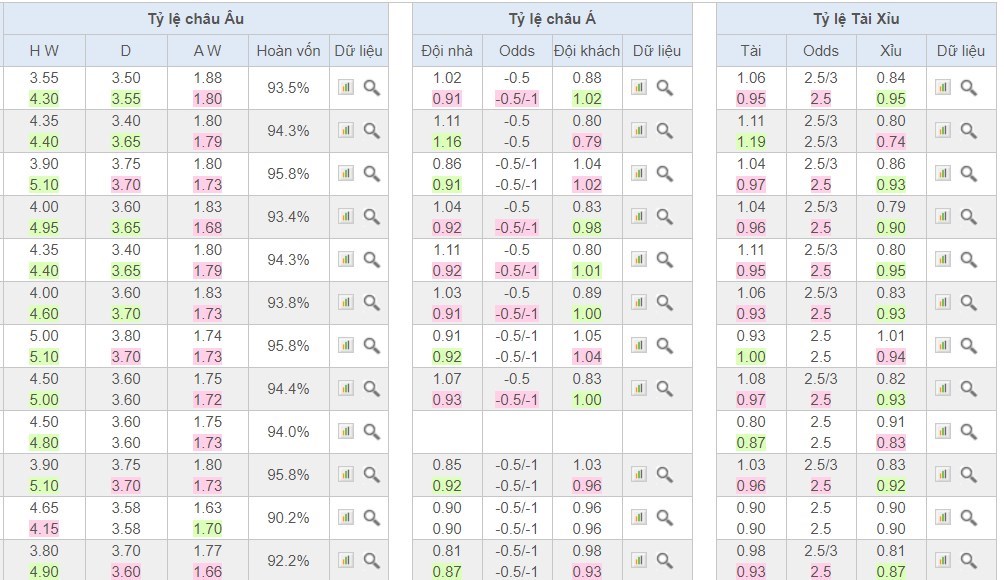Screen dimensions: 1004x580
Task: Open chart icon beside 93.4% Hoàn vốn
Action: click(346, 217)
